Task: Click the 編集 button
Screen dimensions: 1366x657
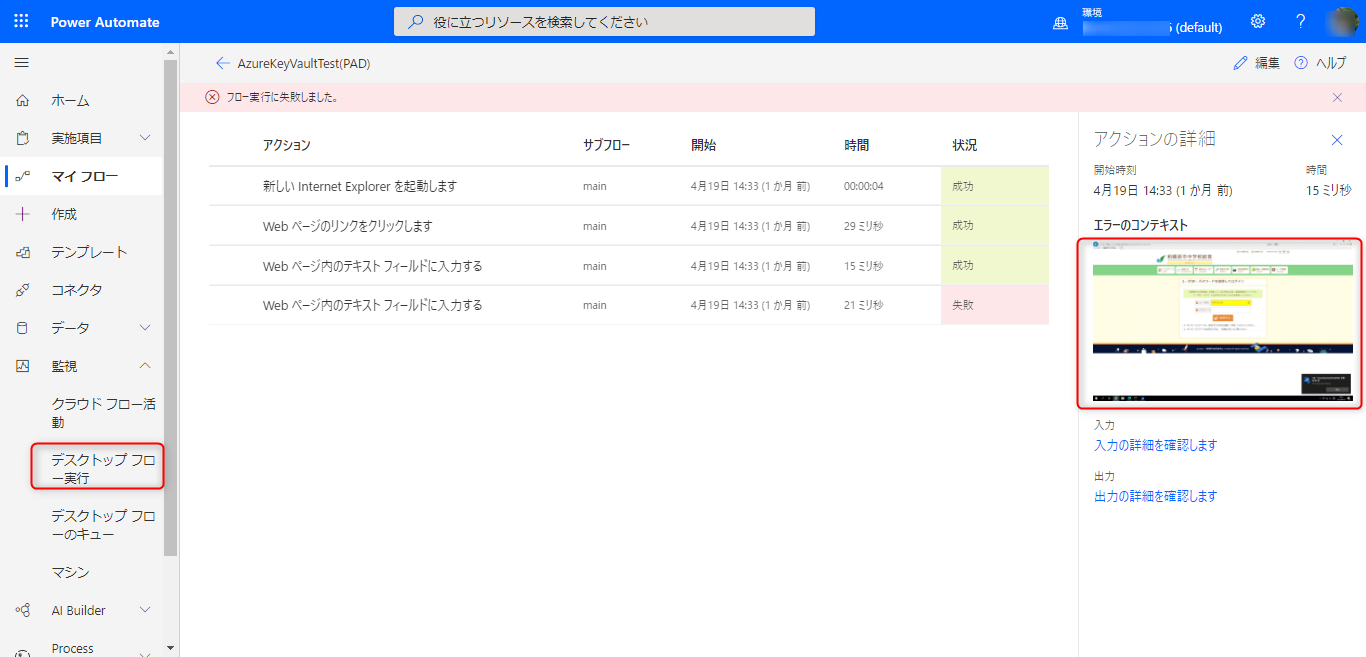Action: pyautogui.click(x=1256, y=63)
